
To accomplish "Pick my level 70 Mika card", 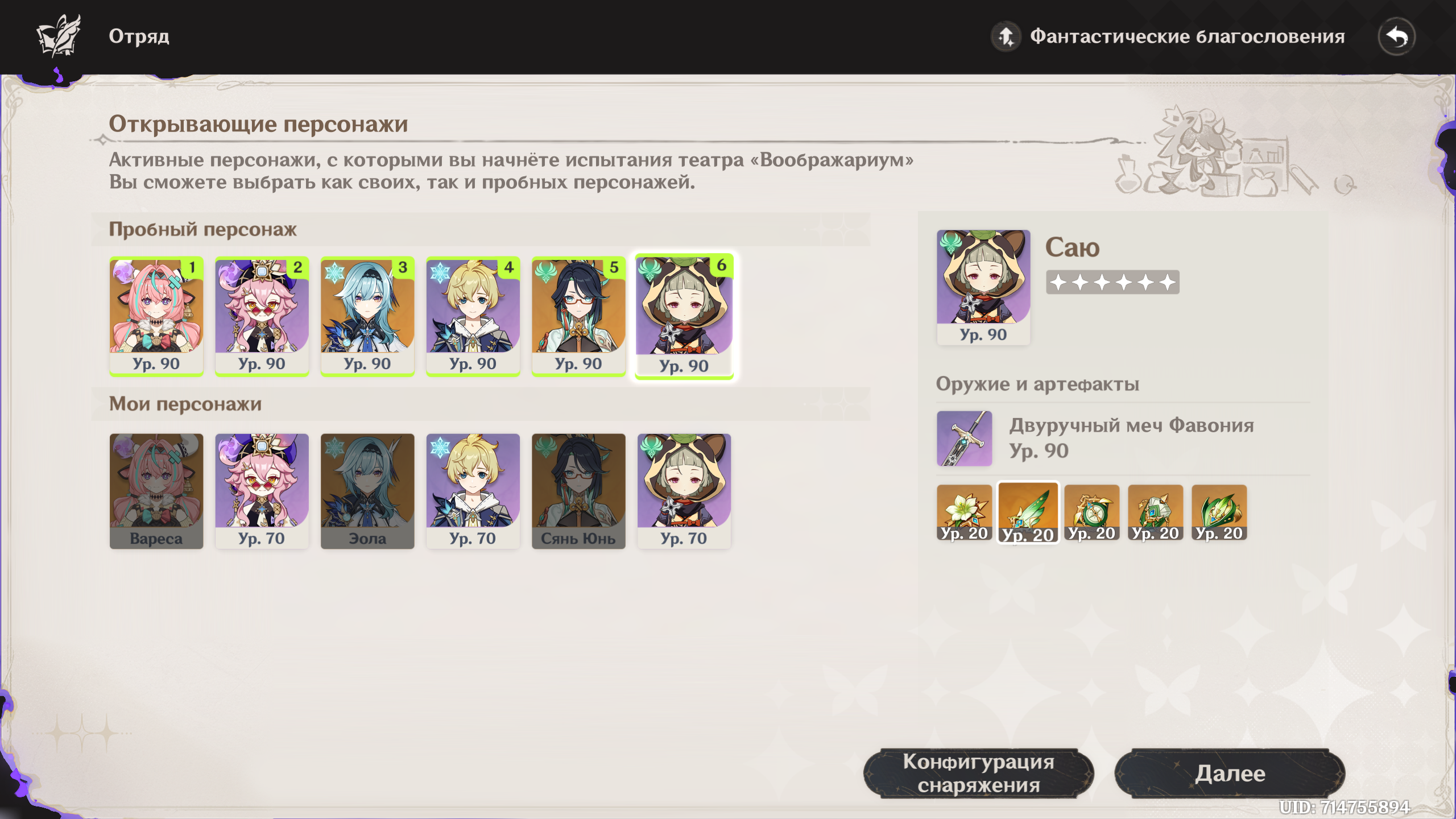I will tap(473, 491).
